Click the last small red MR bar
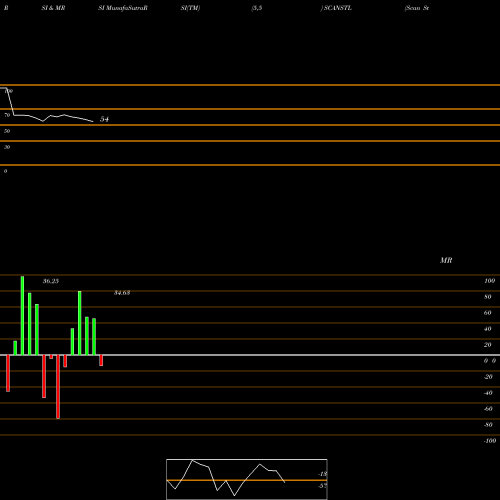 pyautogui.click(x=101, y=360)
